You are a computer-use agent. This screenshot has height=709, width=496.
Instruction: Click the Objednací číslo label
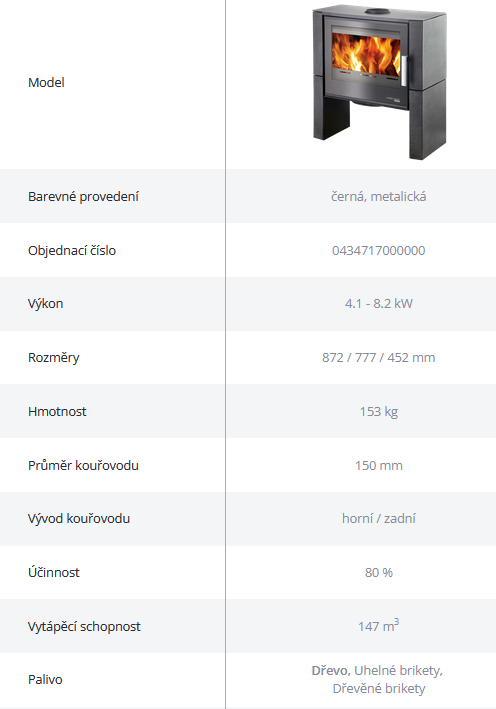(72, 250)
